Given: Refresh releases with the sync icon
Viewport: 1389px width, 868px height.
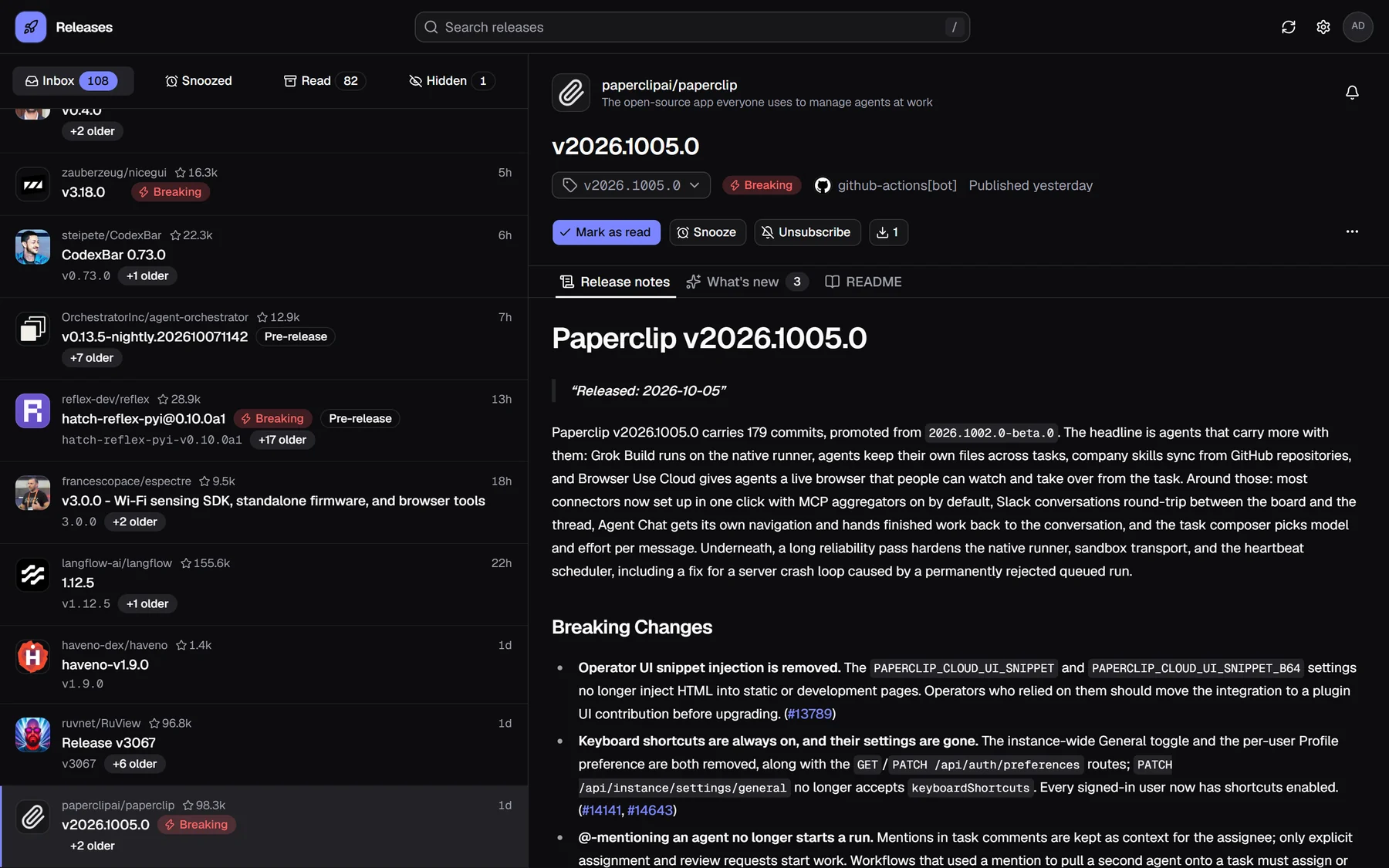Looking at the screenshot, I should (1289, 27).
